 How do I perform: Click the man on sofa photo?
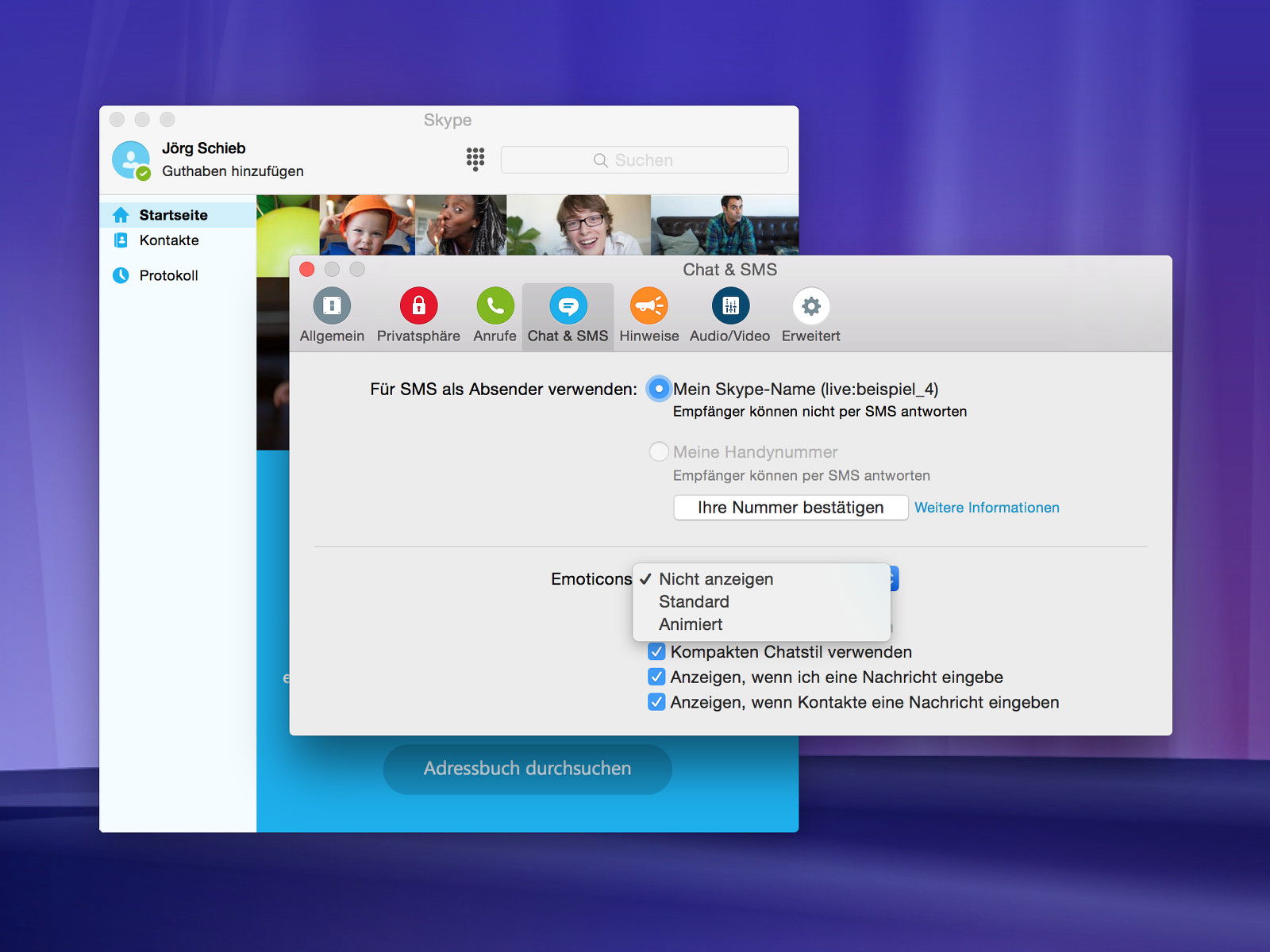coord(725,225)
